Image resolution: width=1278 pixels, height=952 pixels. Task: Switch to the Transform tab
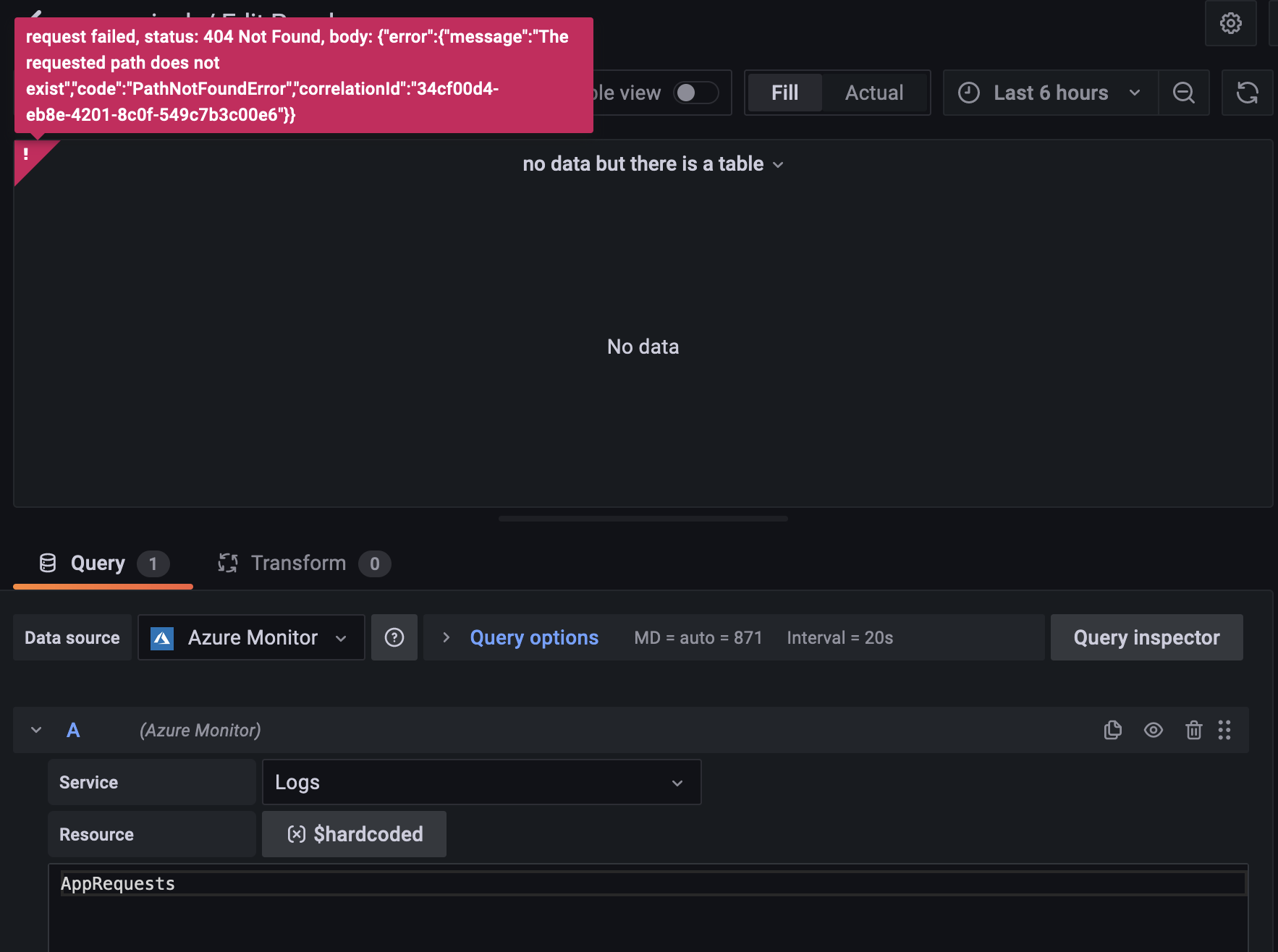coord(298,563)
